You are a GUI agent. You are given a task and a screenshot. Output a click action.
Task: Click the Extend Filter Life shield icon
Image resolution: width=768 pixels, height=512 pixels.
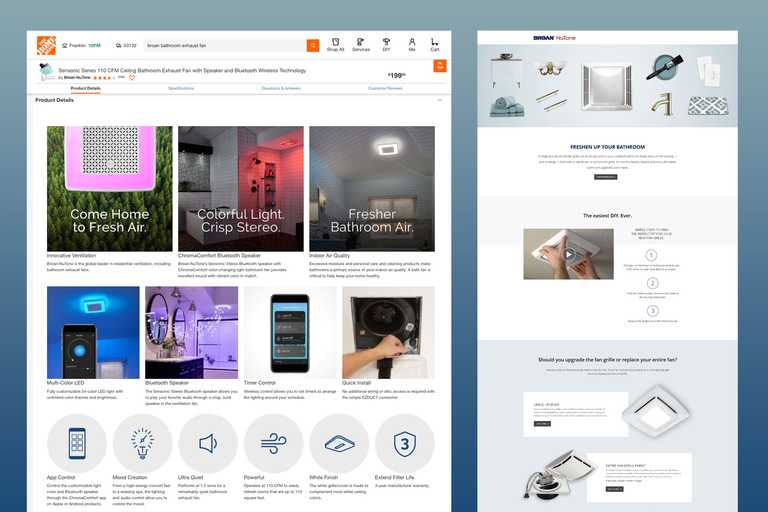pos(405,443)
